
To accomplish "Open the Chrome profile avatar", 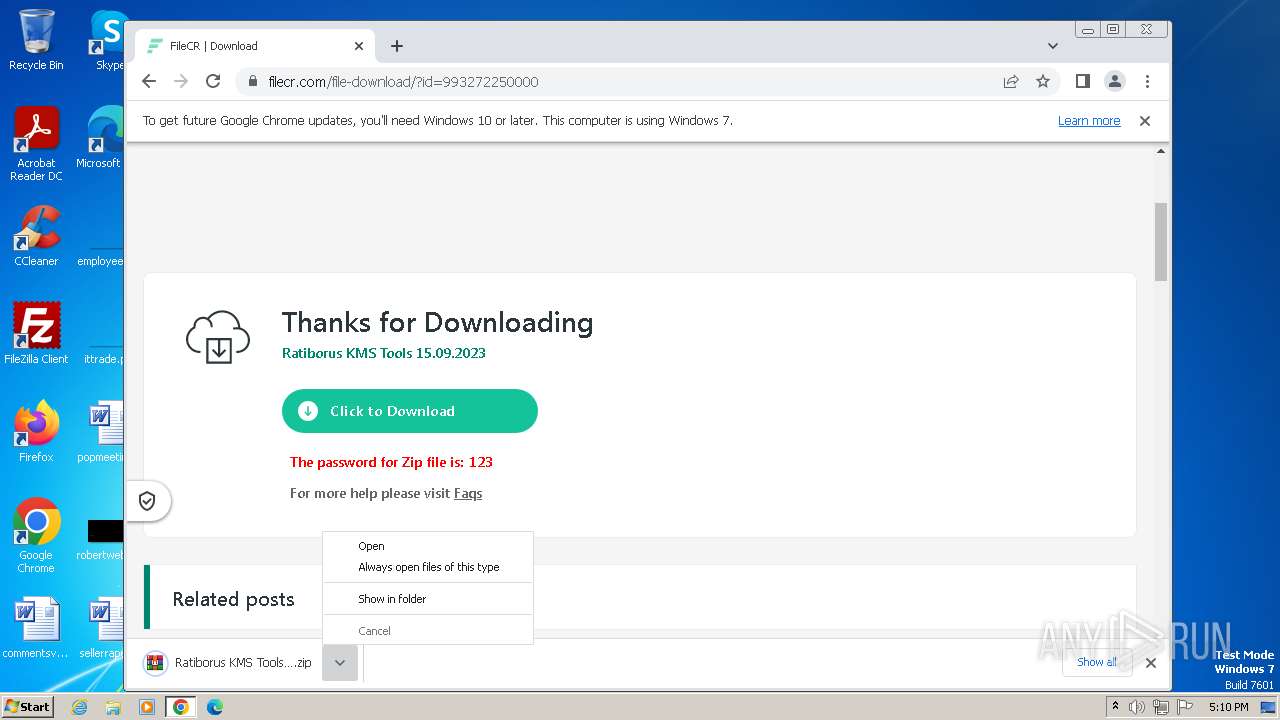I will click(1115, 81).
